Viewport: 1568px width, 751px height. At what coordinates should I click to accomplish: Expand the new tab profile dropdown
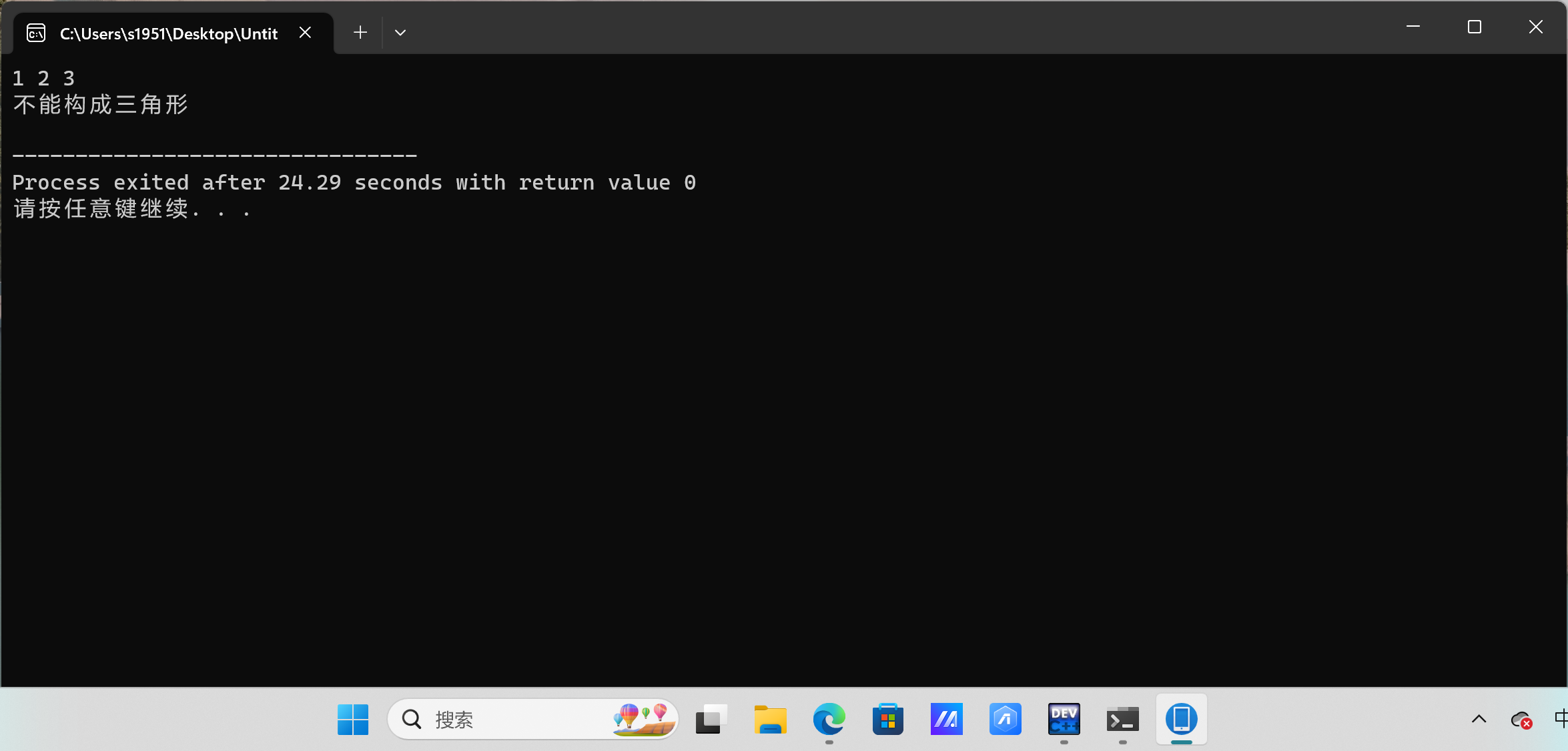click(x=400, y=32)
